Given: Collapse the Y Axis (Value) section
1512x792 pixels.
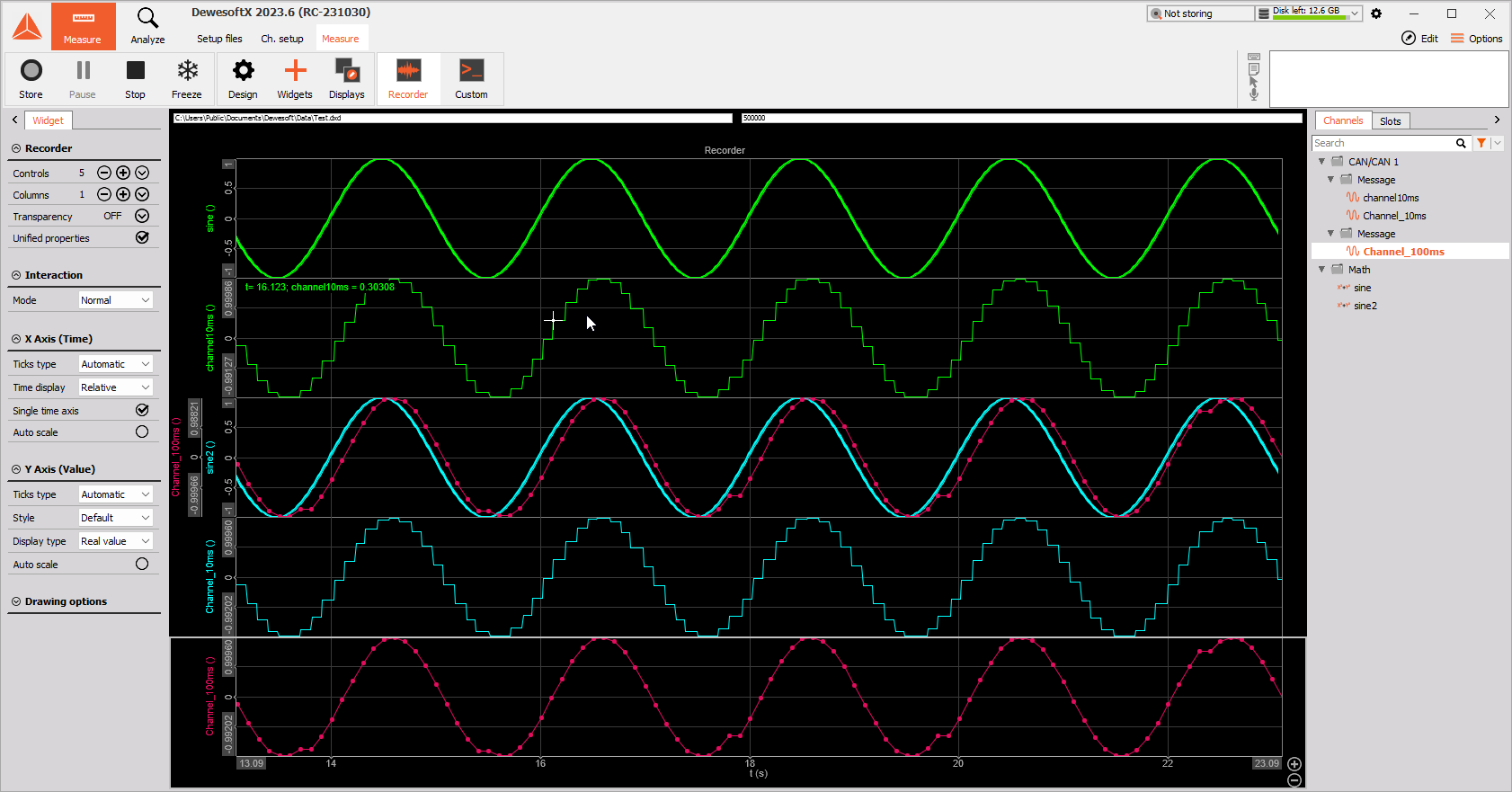Looking at the screenshot, I should coord(16,469).
